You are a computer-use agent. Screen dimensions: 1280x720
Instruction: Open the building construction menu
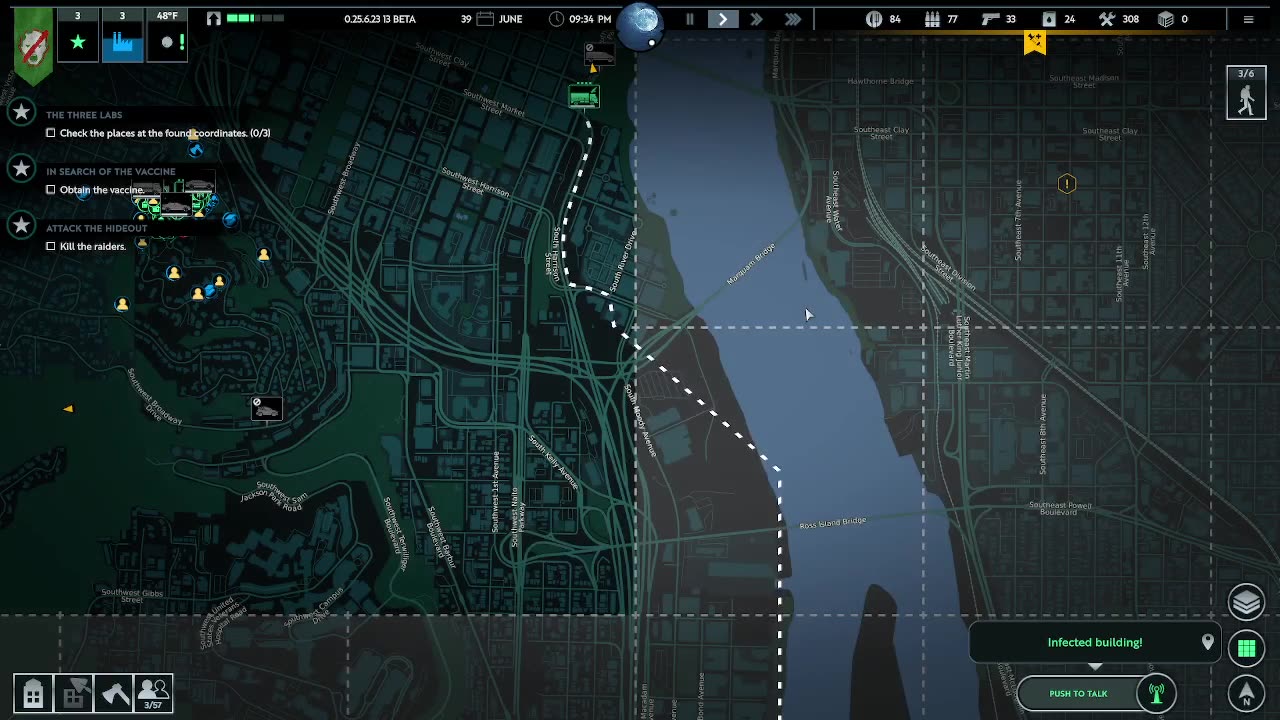(x=33, y=693)
